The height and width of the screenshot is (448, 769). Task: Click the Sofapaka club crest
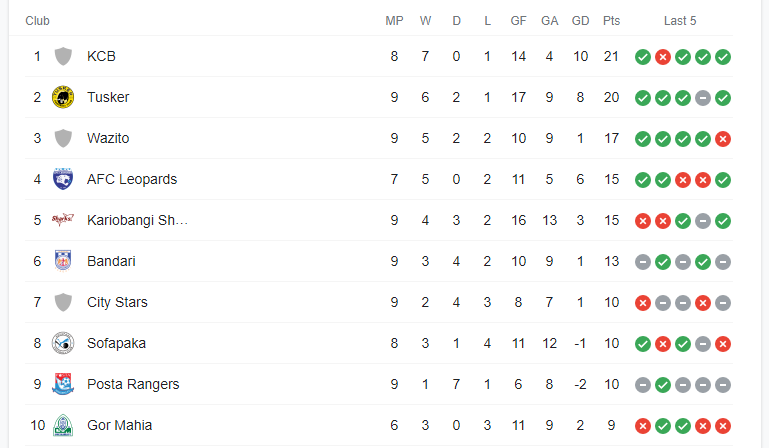[63, 343]
